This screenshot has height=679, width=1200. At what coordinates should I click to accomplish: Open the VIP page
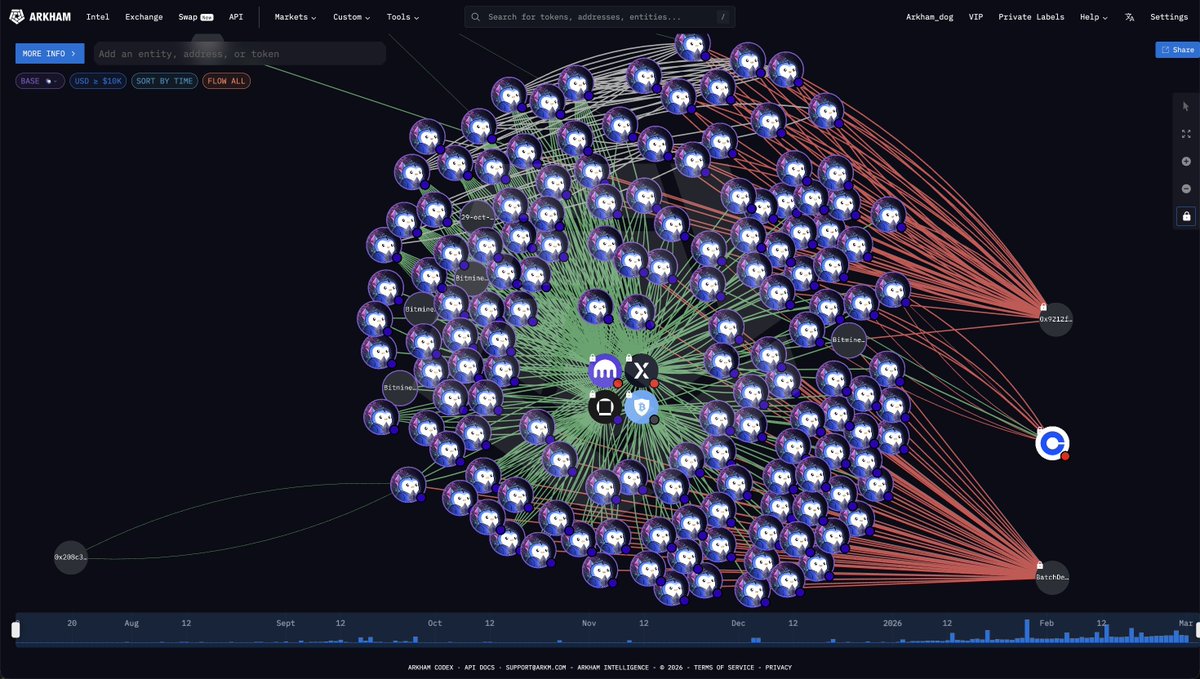pyautogui.click(x=976, y=17)
